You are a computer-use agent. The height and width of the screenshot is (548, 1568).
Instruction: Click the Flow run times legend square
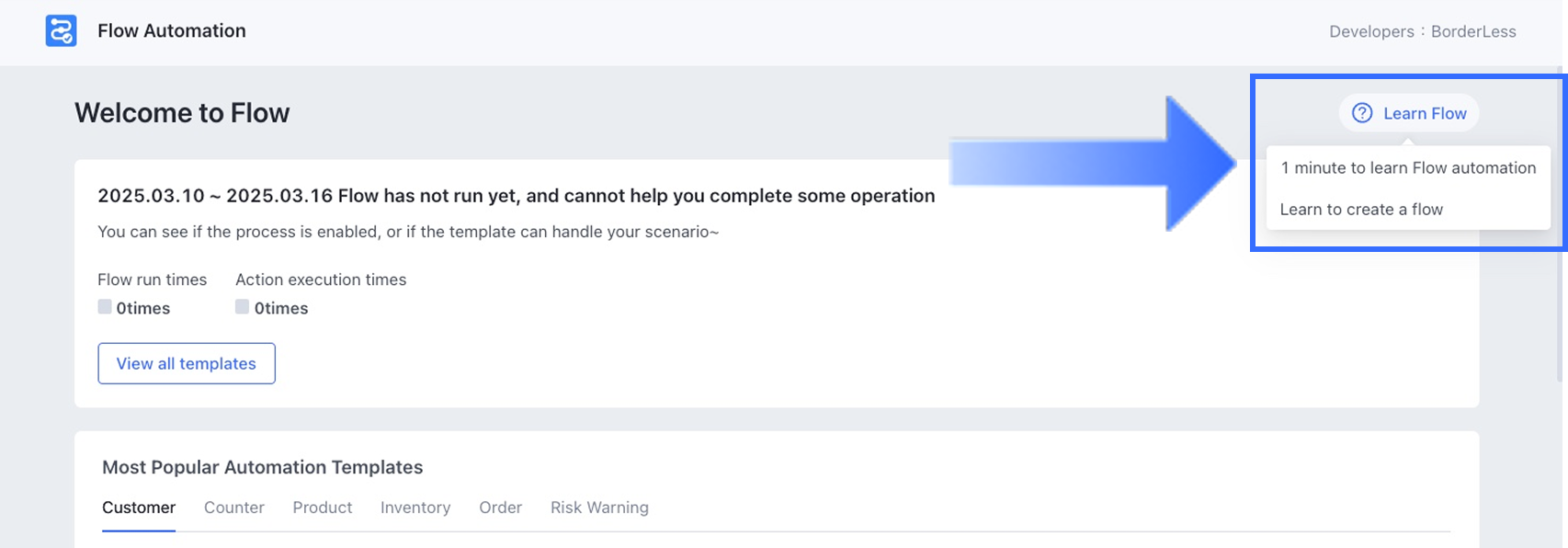[105, 307]
